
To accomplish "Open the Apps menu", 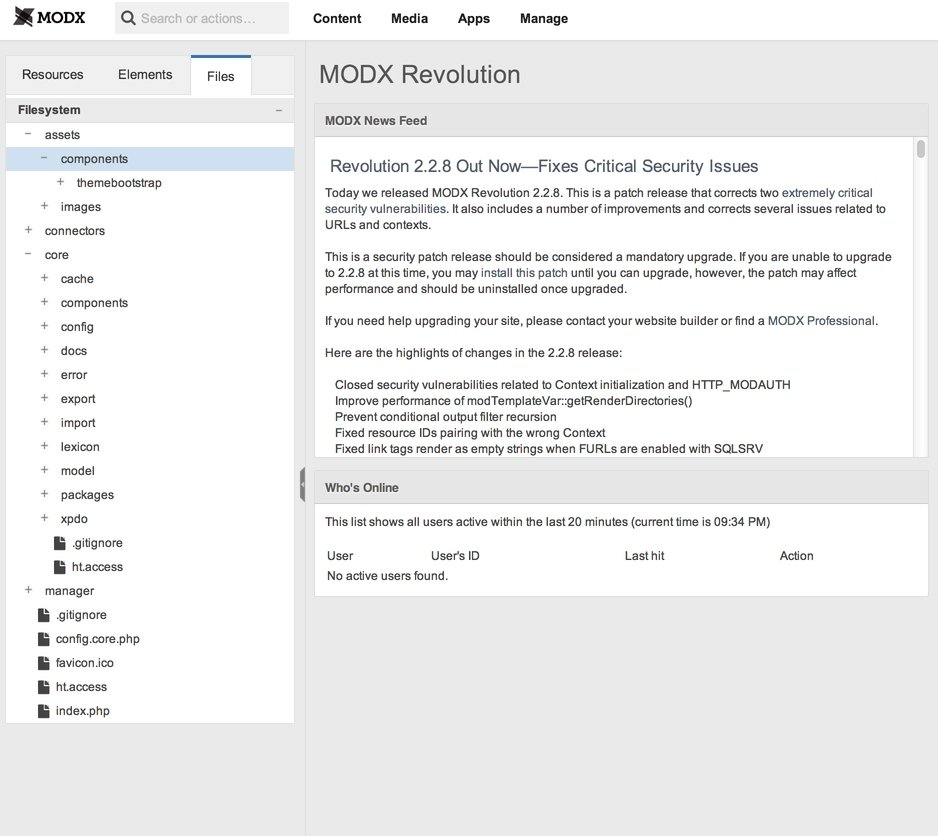I will (474, 19).
